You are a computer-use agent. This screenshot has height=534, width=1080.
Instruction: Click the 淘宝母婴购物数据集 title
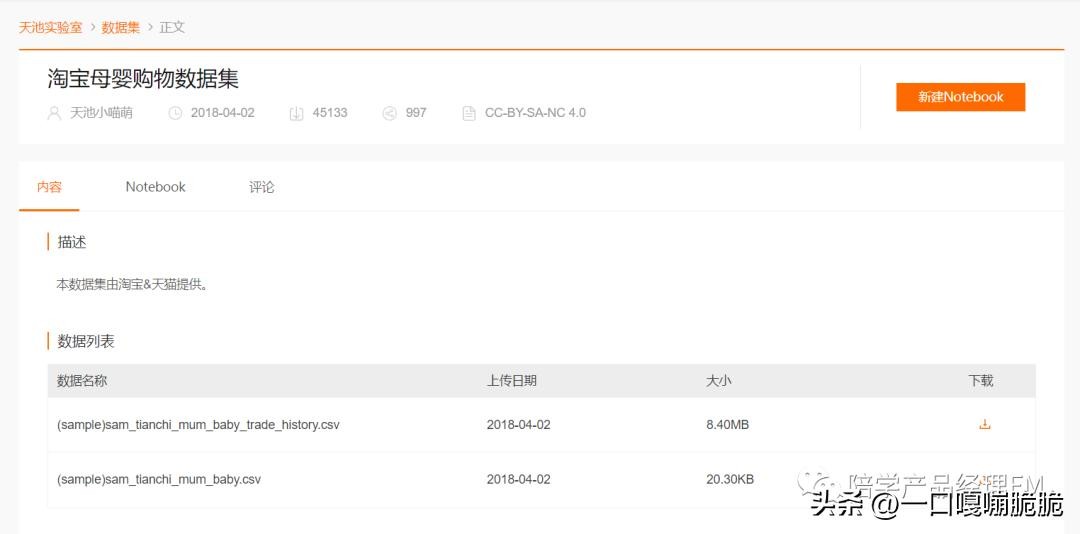(x=143, y=78)
